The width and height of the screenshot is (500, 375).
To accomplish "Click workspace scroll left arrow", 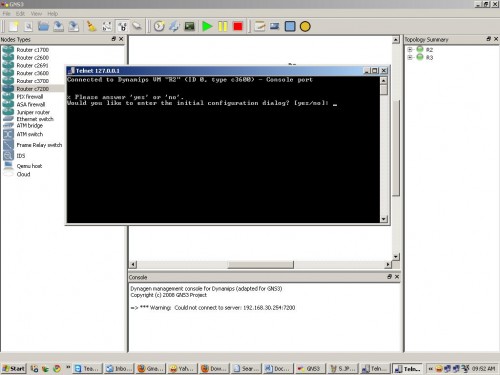I will coord(133,265).
